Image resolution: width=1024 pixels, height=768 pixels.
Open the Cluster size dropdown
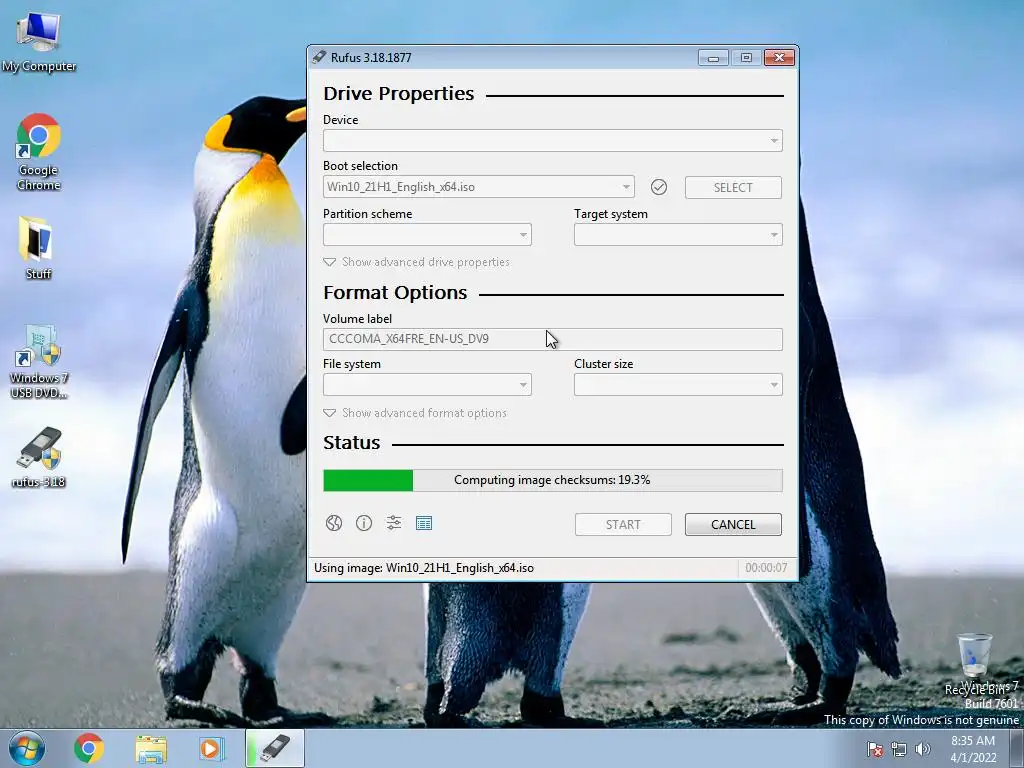click(678, 385)
